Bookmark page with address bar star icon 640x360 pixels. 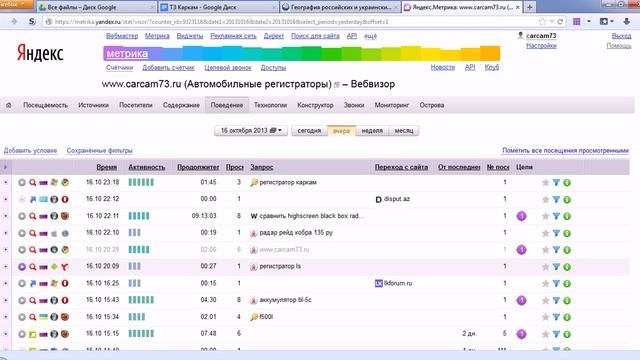pyautogui.click(x=542, y=22)
